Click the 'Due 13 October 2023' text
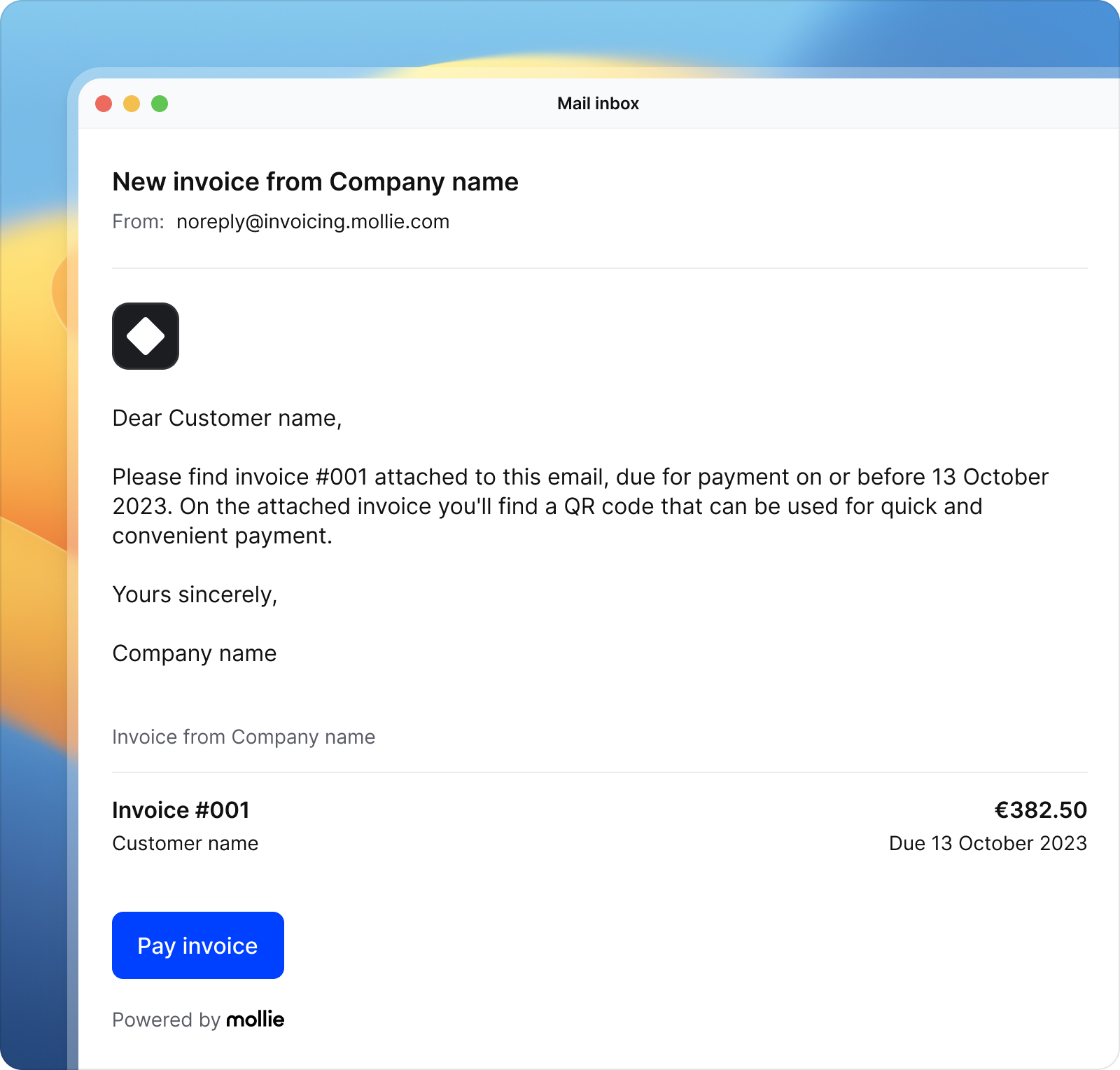The image size is (1120, 1070). click(x=987, y=843)
